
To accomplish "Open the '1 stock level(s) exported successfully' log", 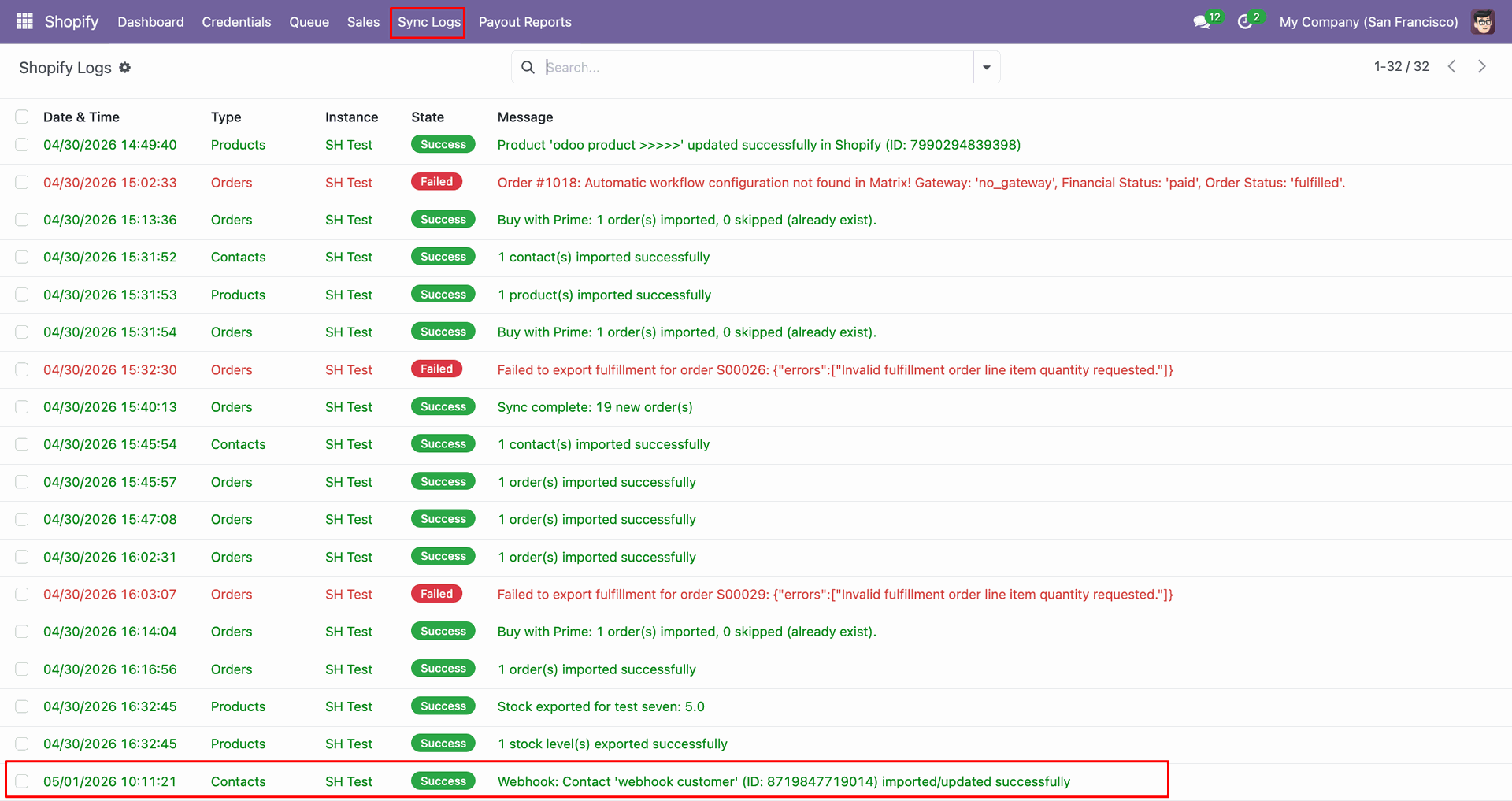I will pyautogui.click(x=613, y=744).
